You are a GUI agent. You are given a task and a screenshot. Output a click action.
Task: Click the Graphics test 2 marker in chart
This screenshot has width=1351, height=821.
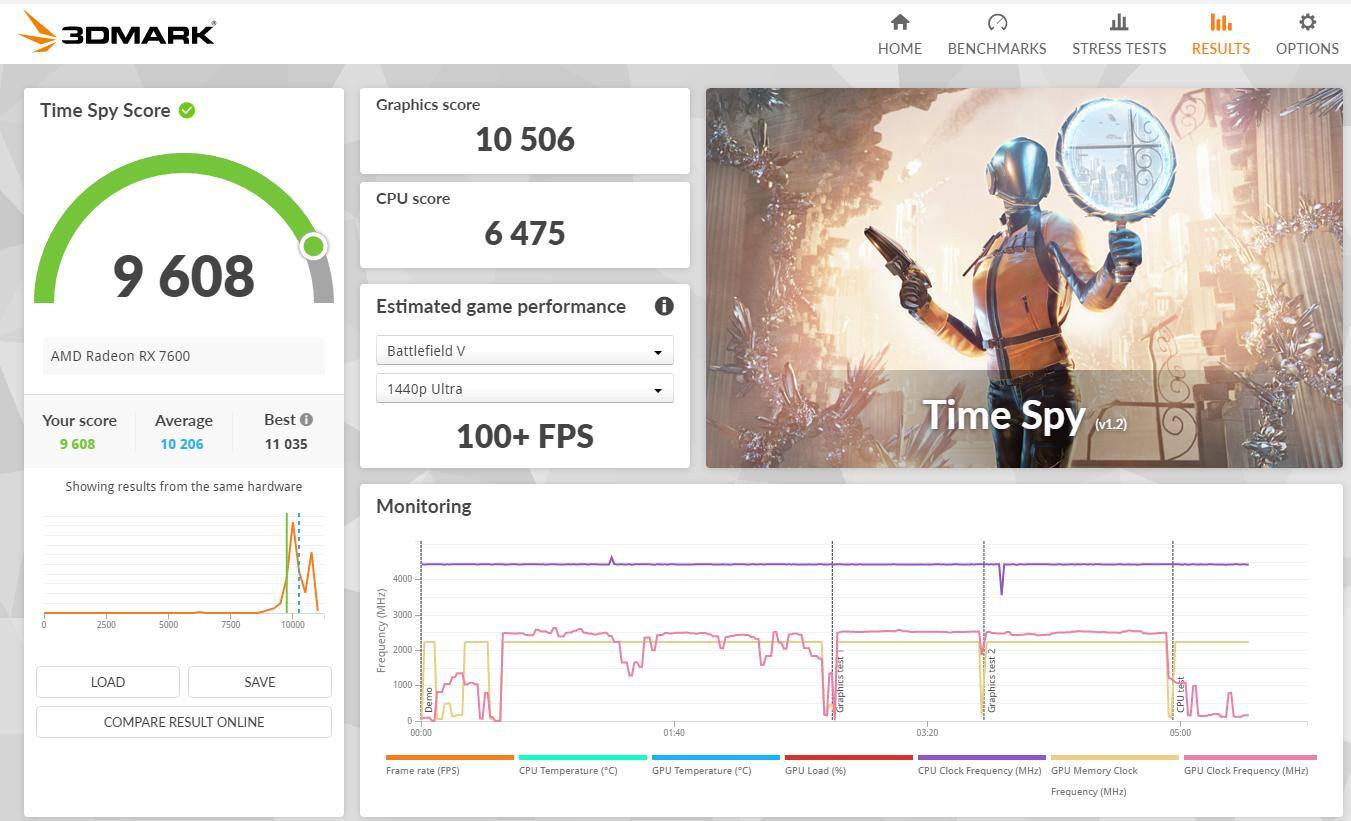990,680
